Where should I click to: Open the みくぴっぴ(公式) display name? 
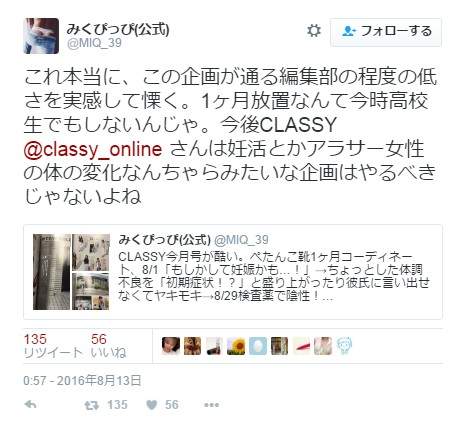pyautogui.click(x=118, y=29)
